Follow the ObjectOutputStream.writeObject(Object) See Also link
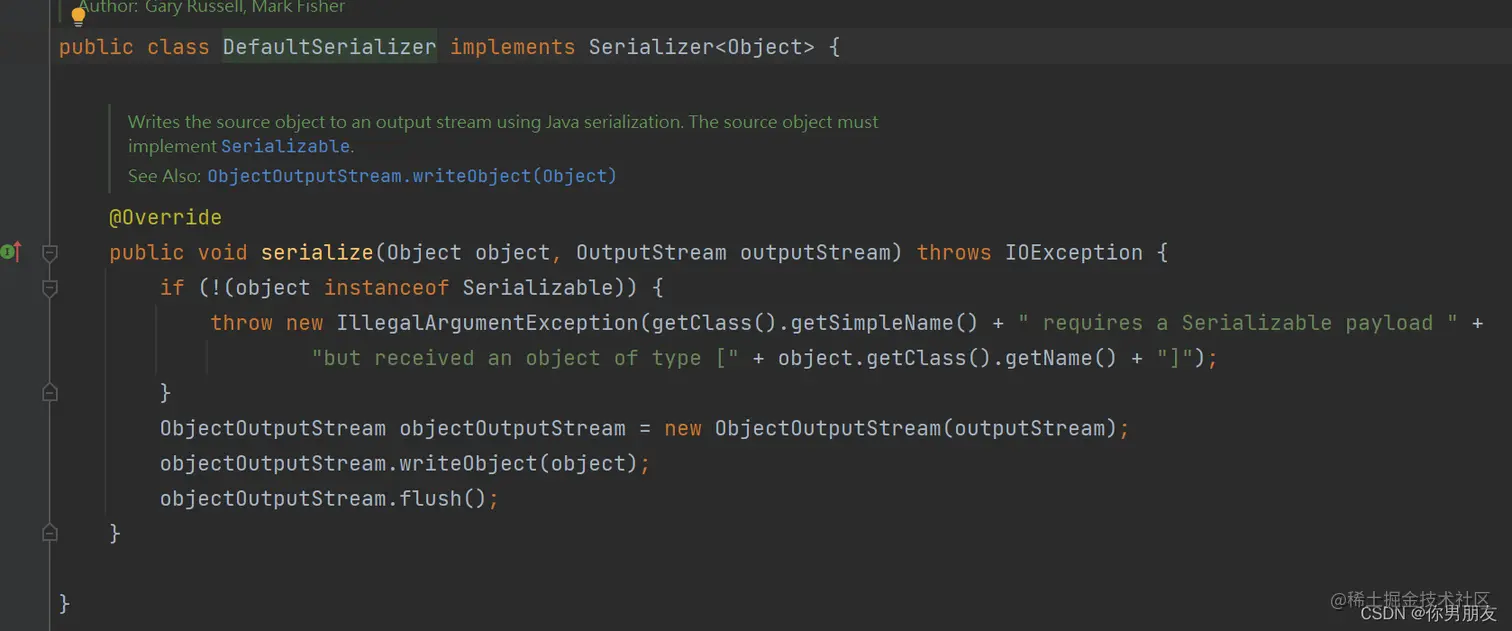Viewport: 1512px width, 631px height. [x=412, y=176]
